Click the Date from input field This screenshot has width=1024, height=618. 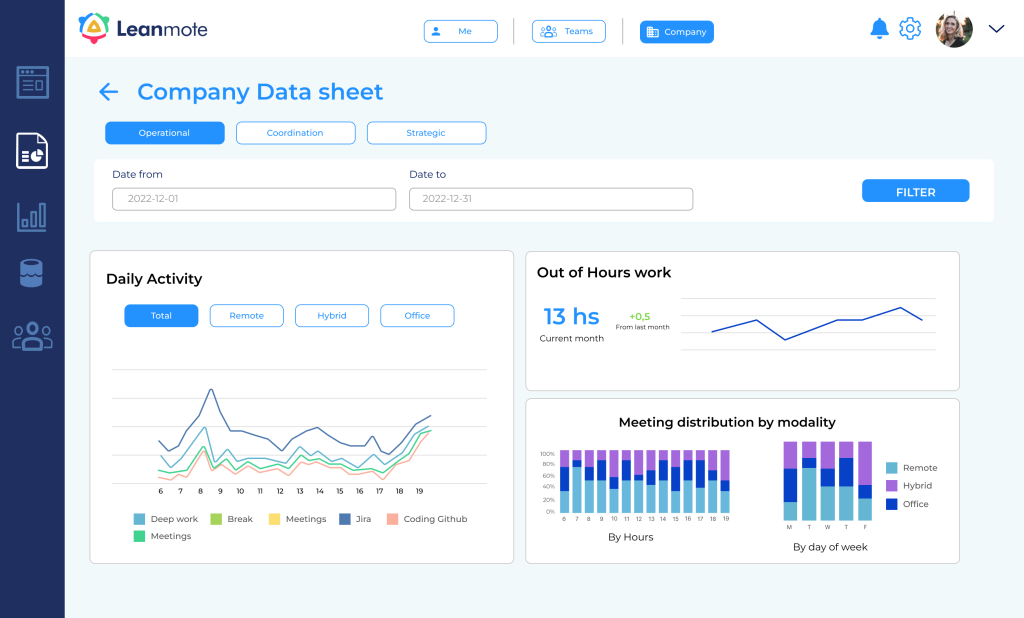tap(254, 199)
